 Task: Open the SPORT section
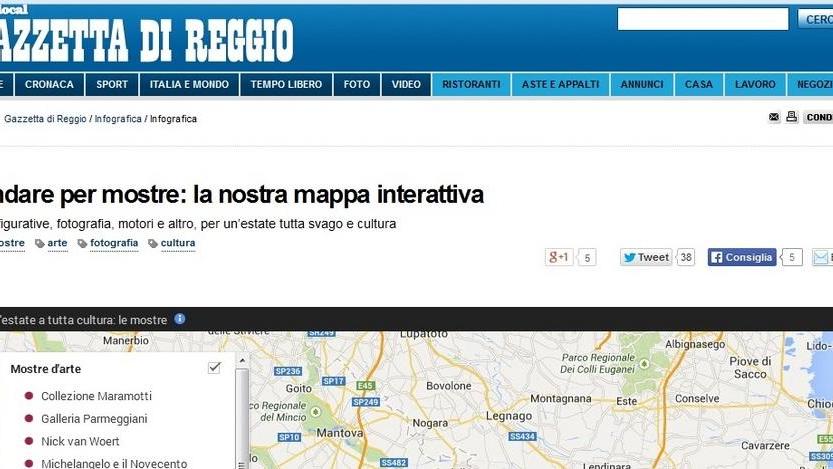pyautogui.click(x=112, y=84)
